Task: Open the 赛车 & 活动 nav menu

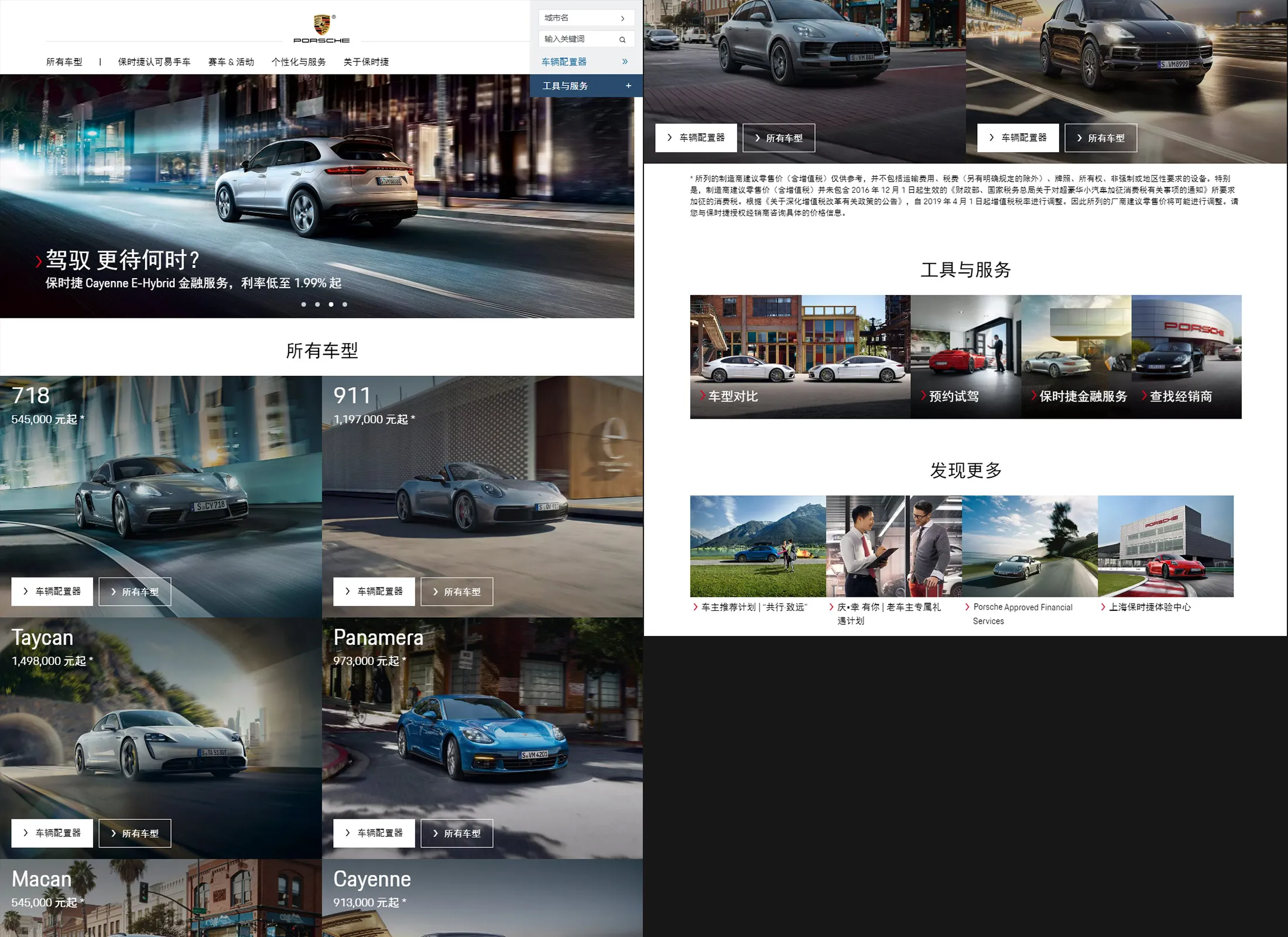Action: [x=231, y=62]
